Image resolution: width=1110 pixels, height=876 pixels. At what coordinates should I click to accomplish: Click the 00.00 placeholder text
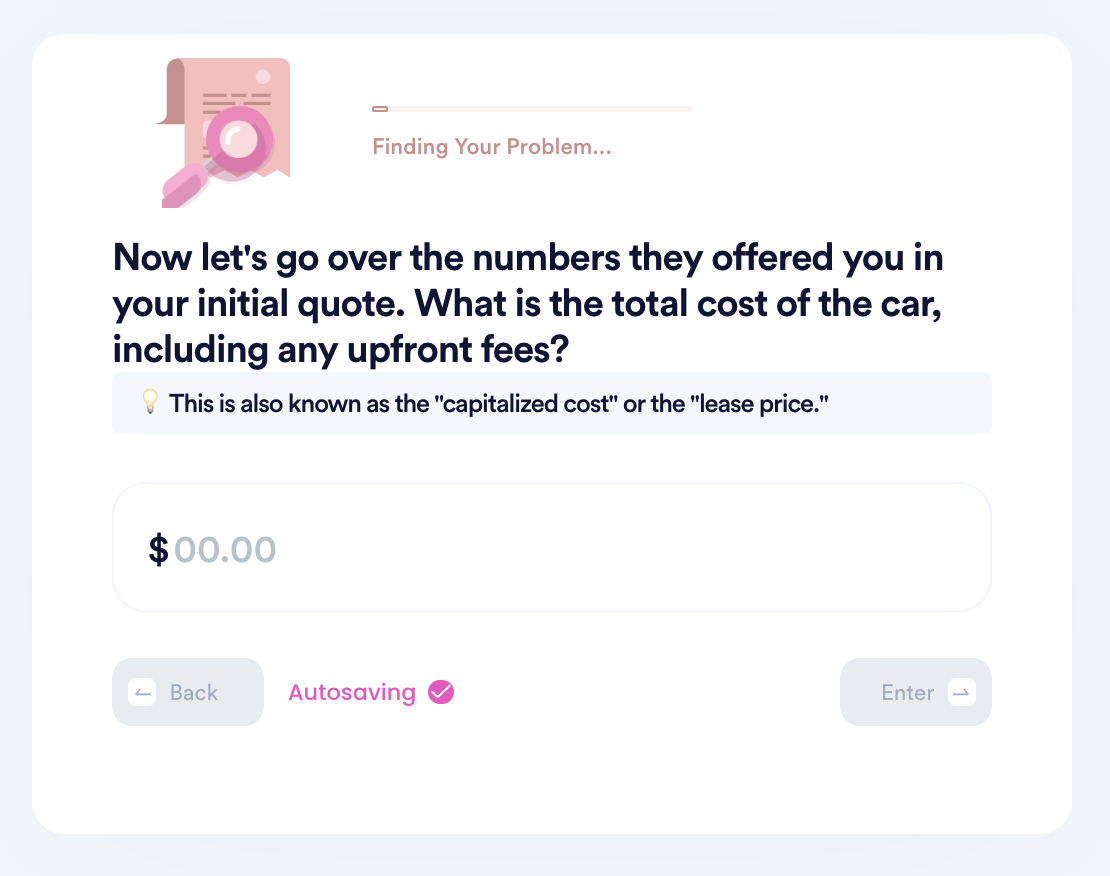point(225,550)
